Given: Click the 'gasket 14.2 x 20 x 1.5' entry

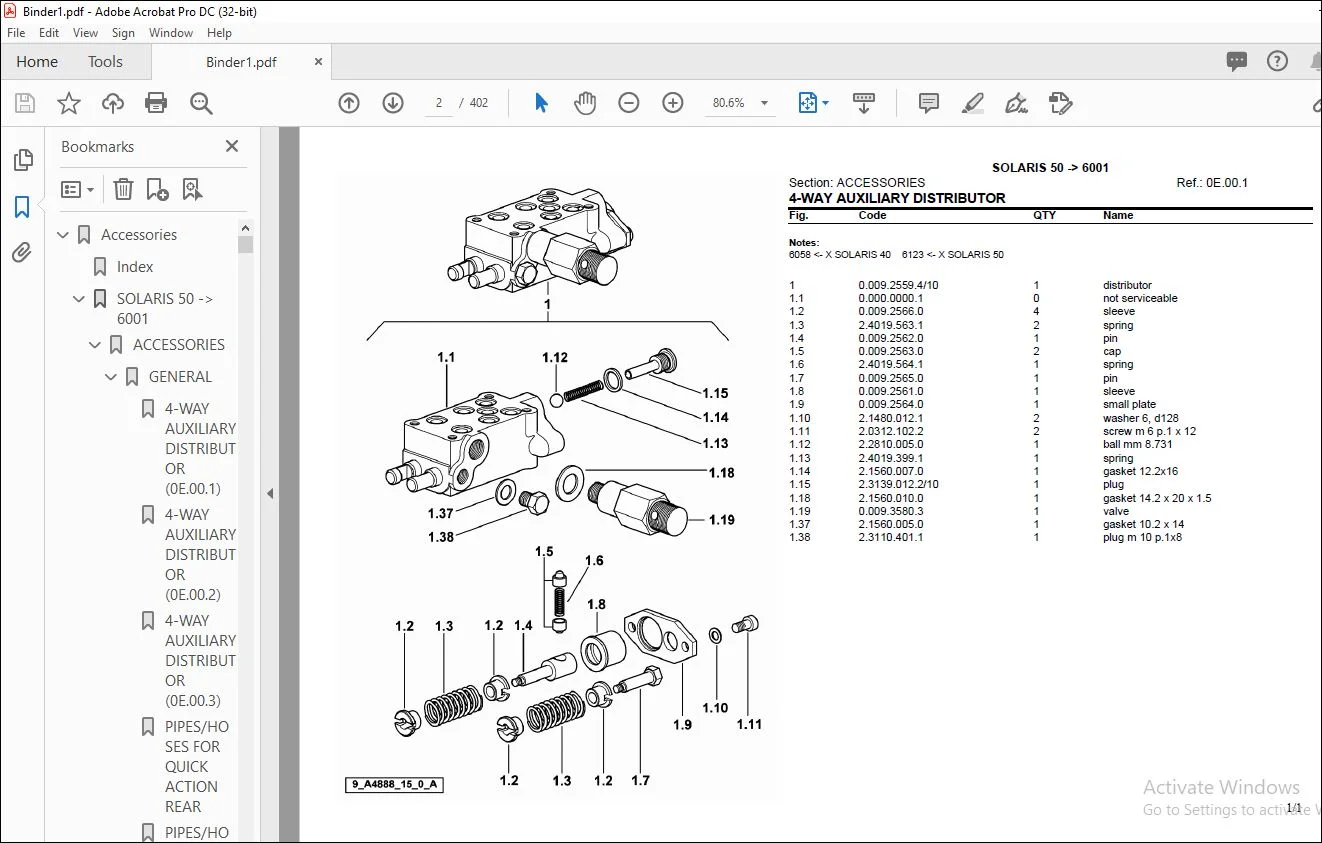Looking at the screenshot, I should tap(1157, 498).
